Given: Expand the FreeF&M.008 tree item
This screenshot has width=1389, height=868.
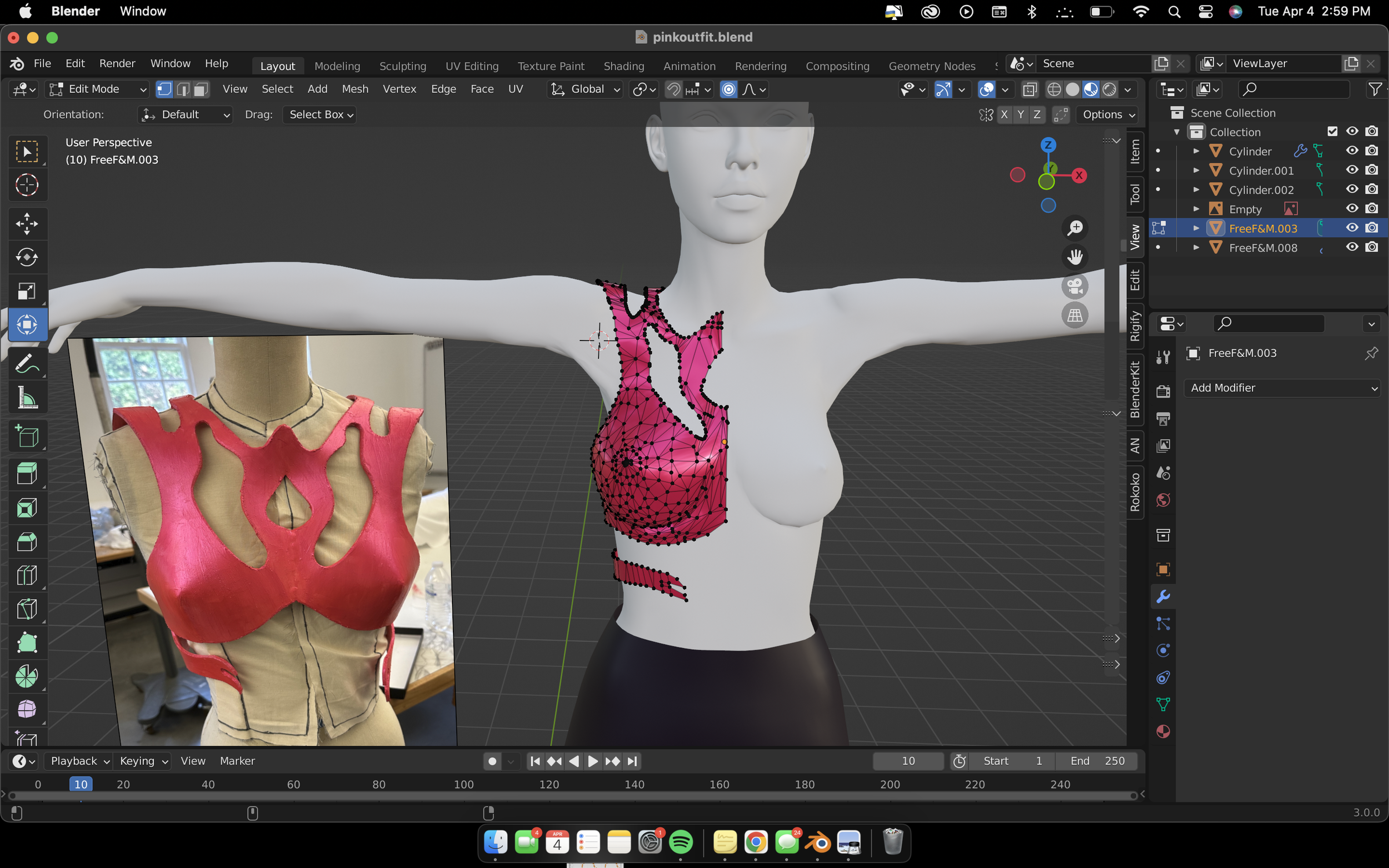Looking at the screenshot, I should point(1196,248).
